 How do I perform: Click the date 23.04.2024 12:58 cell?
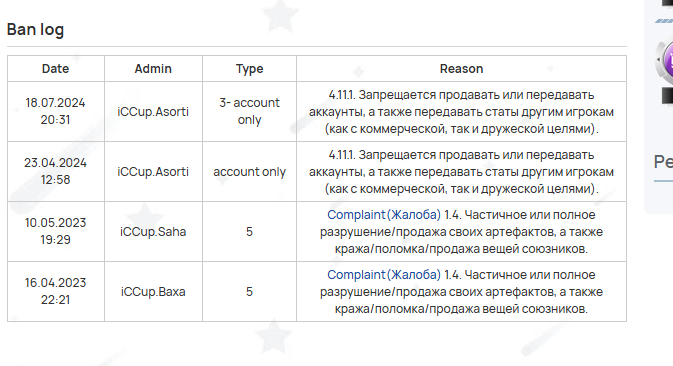point(55,171)
